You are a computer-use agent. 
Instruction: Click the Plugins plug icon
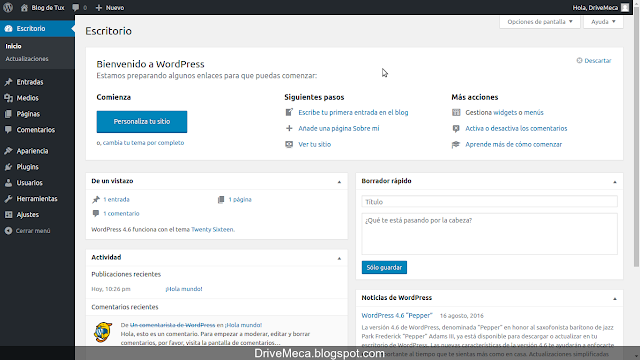[8, 167]
